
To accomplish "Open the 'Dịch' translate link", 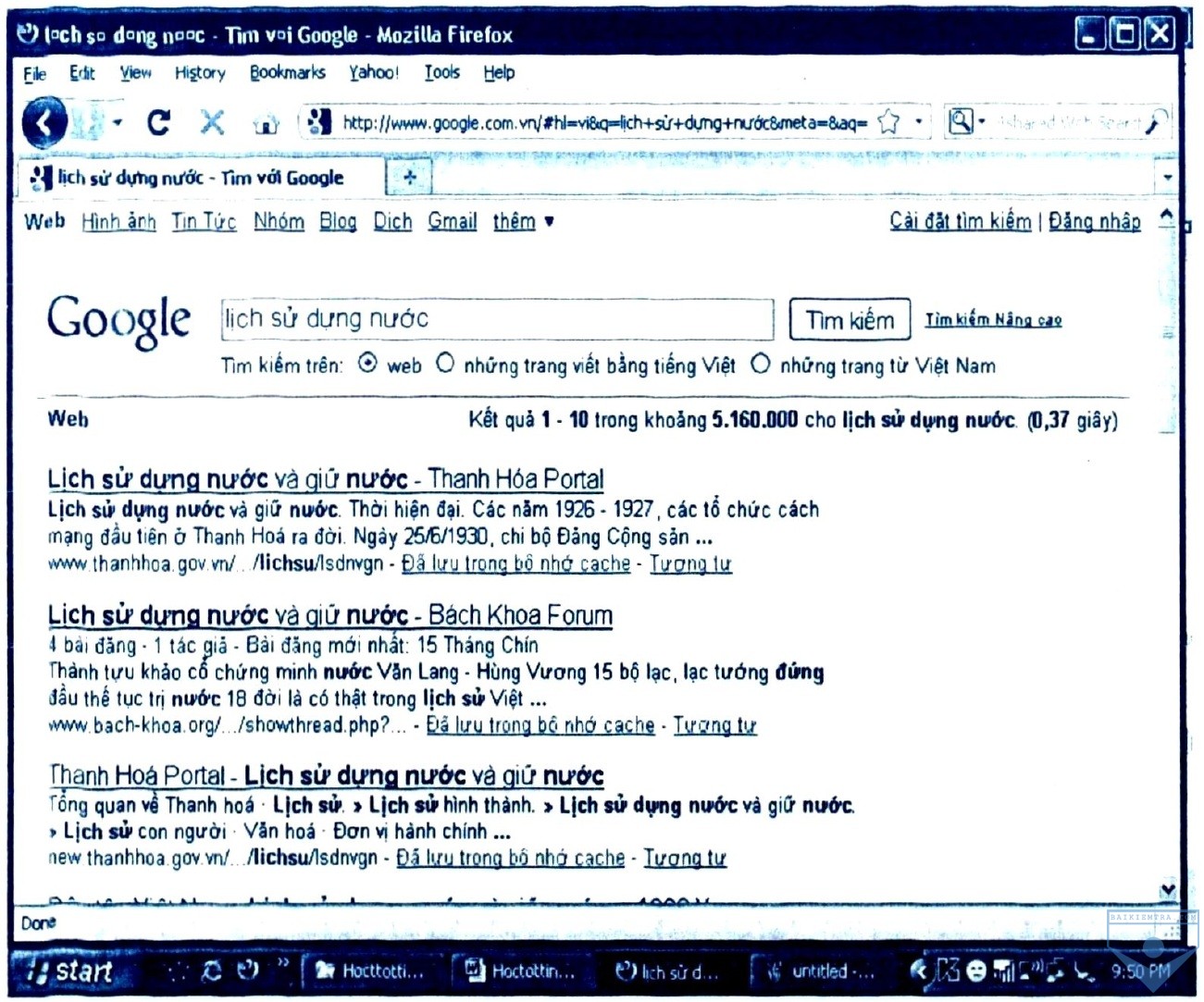I will [392, 221].
